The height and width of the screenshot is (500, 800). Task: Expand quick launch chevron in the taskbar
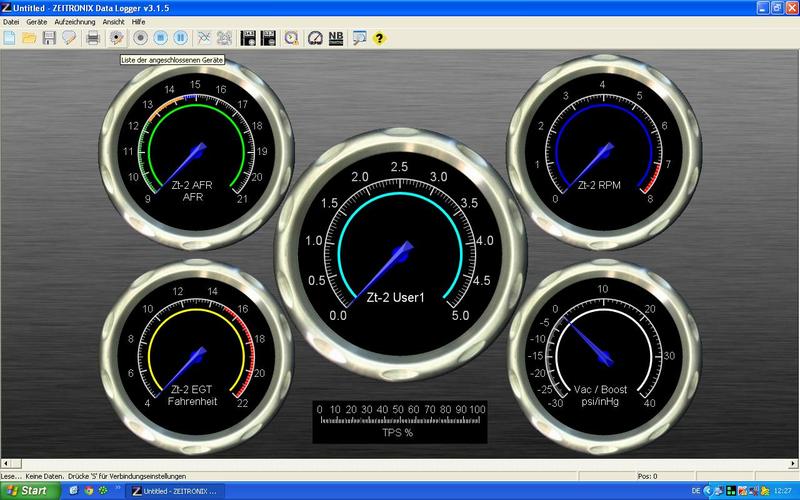point(117,488)
